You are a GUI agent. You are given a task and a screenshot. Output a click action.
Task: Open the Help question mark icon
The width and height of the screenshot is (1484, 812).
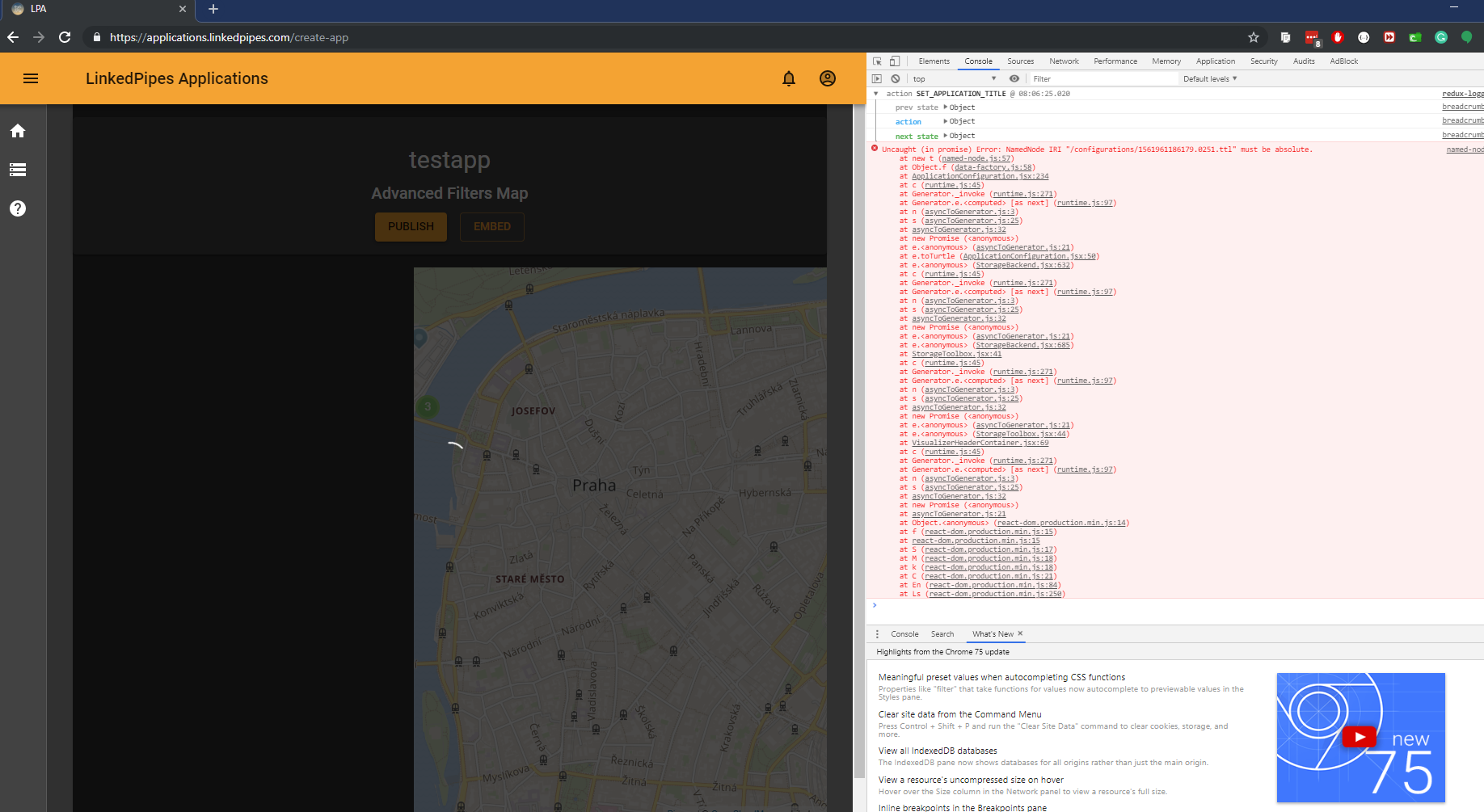click(x=18, y=208)
